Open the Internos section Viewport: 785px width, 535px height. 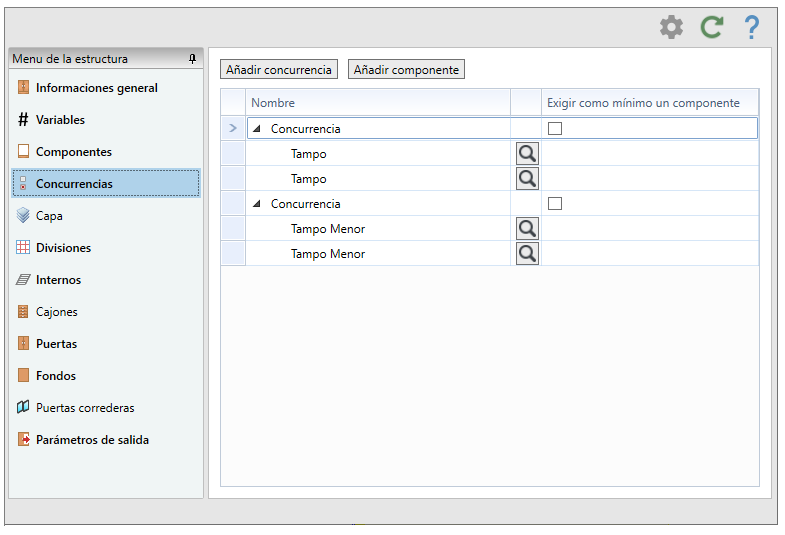[106, 280]
